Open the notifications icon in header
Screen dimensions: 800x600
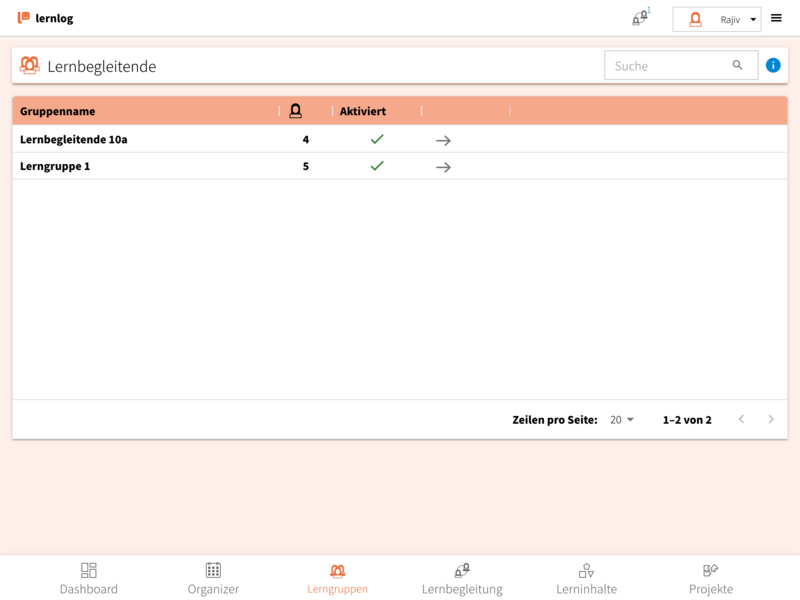click(x=640, y=18)
